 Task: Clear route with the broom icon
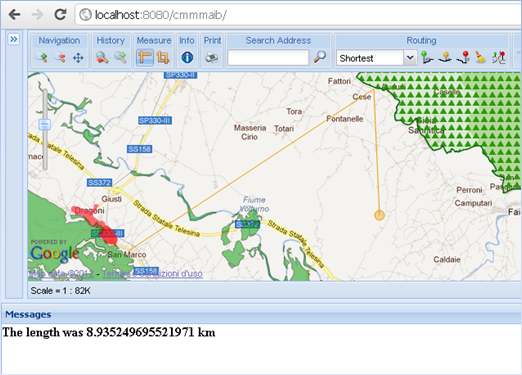(480, 58)
